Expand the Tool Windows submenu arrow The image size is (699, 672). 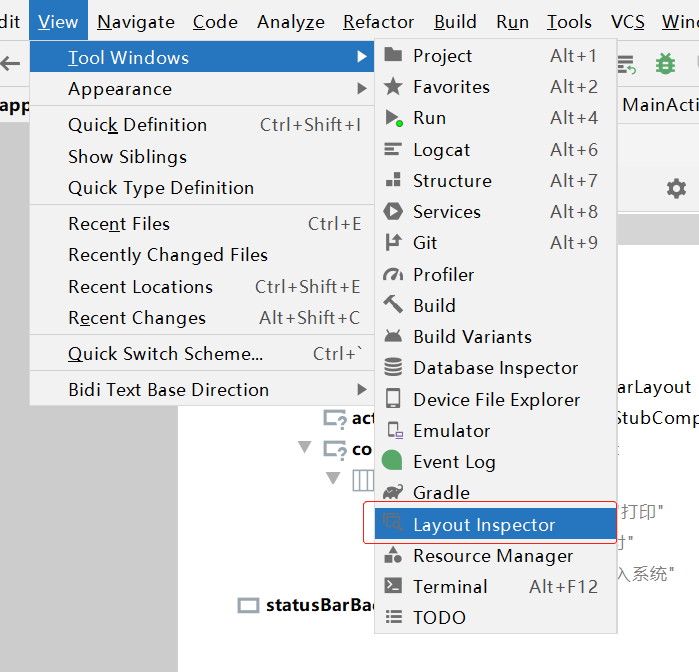362,57
